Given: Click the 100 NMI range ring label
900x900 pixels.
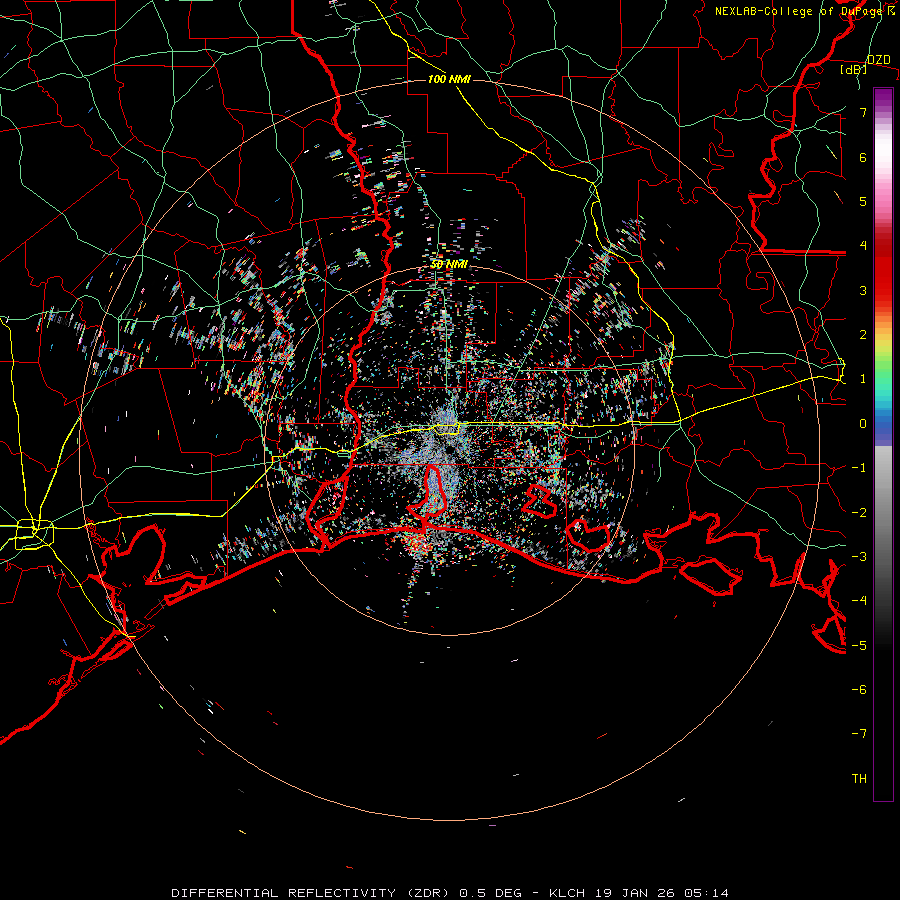Looking at the screenshot, I should [449, 79].
